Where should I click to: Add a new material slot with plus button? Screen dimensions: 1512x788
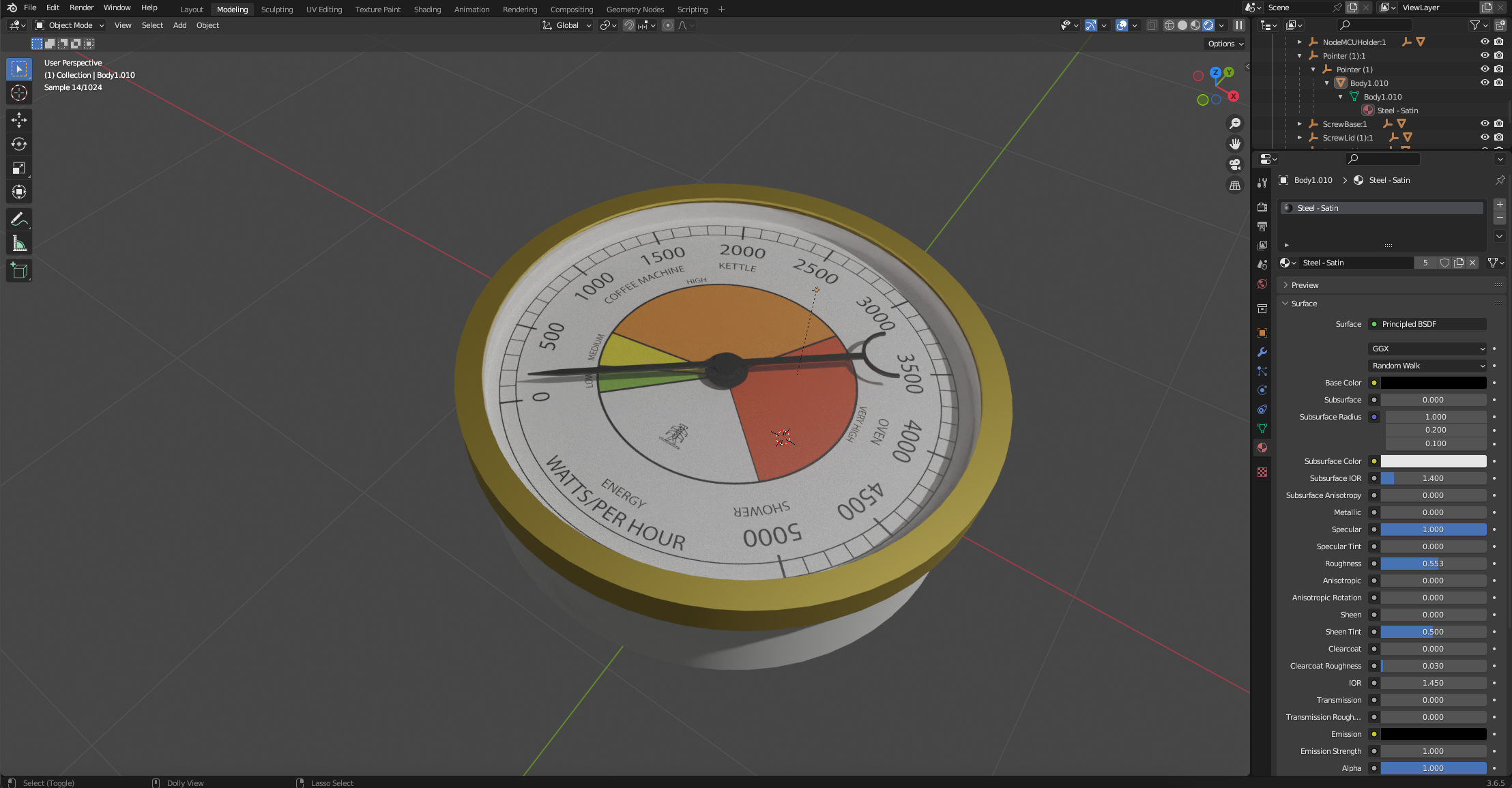(1500, 205)
